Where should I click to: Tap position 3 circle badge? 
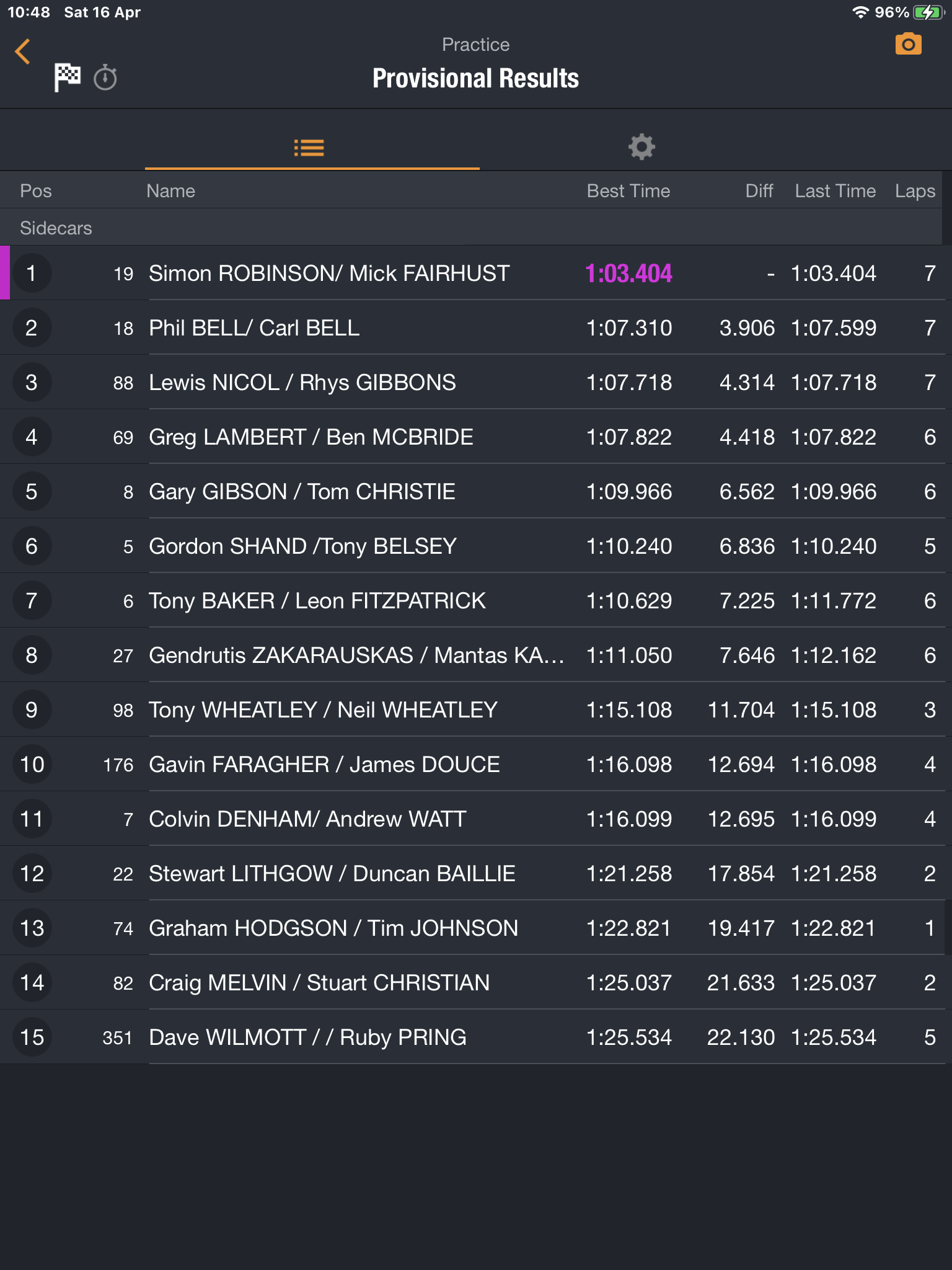coord(32,383)
